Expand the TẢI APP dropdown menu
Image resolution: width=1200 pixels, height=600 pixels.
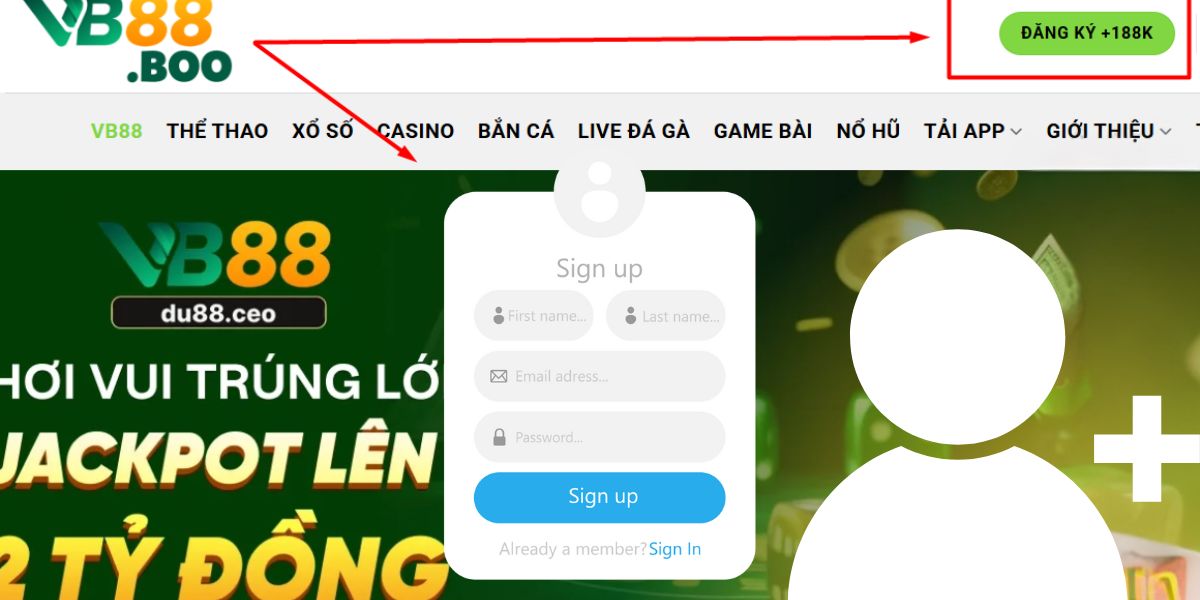pyautogui.click(x=972, y=131)
